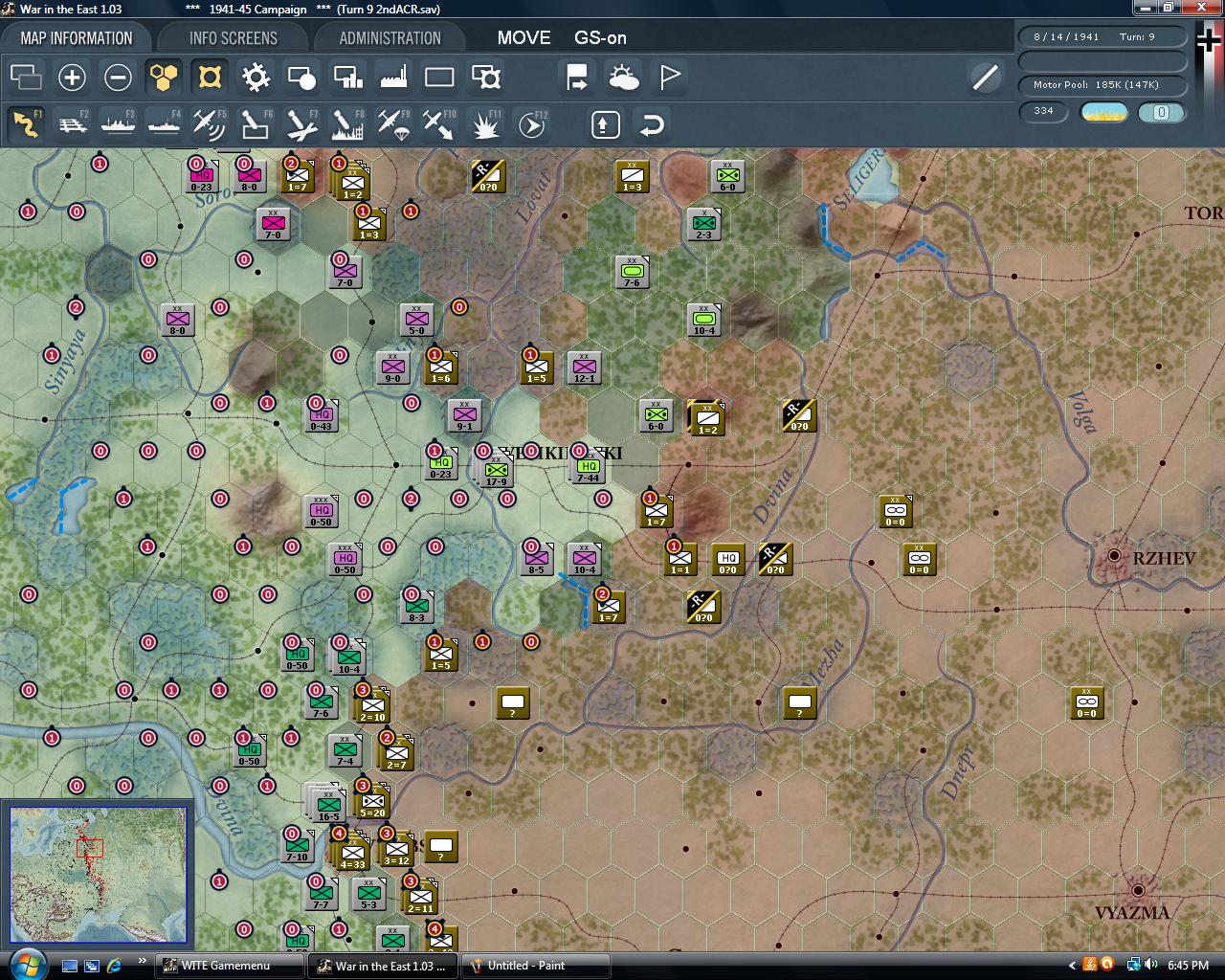Toggle the hex grid display icon
Image resolution: width=1225 pixels, height=980 pixels.
[164, 77]
